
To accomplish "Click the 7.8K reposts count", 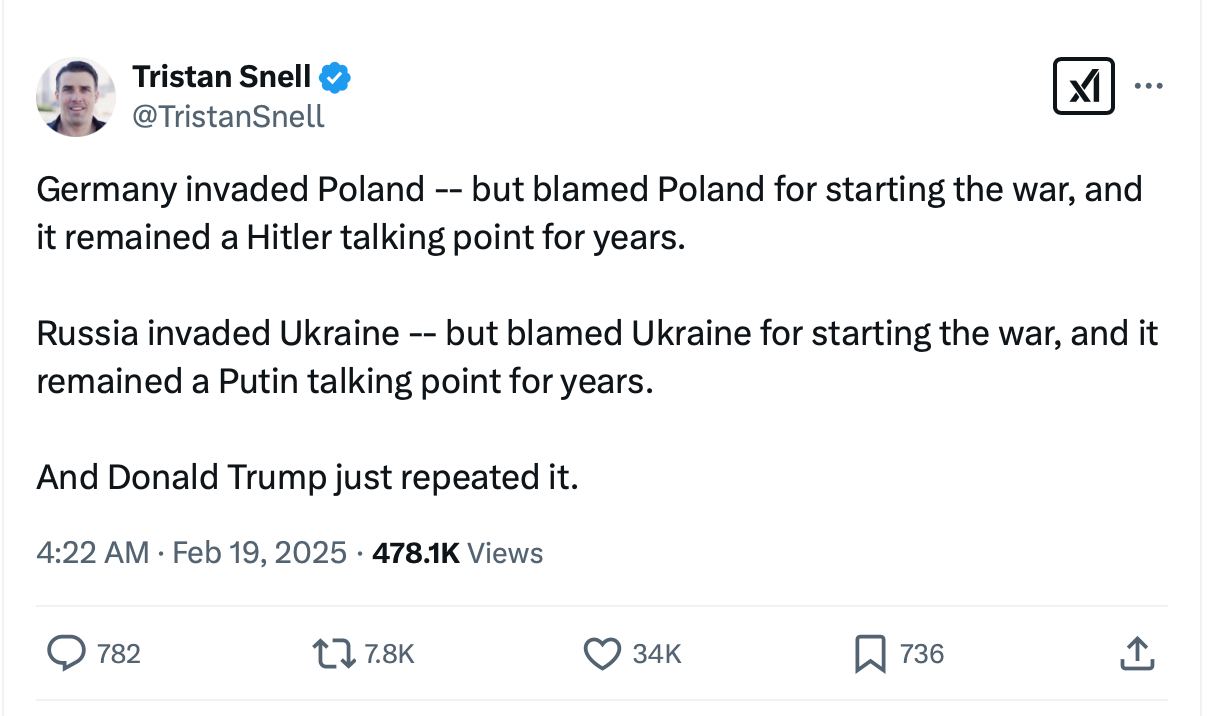I will [389, 654].
